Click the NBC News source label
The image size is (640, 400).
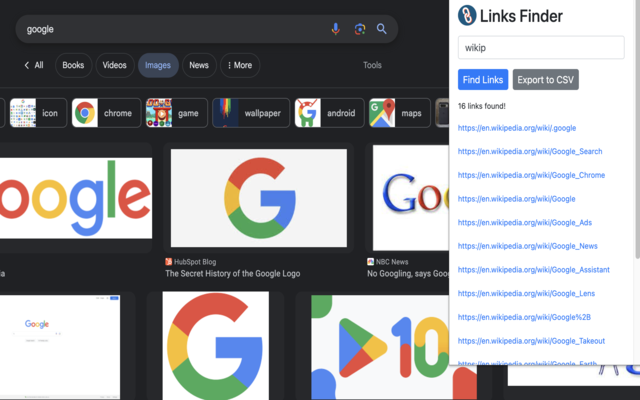[x=387, y=262]
